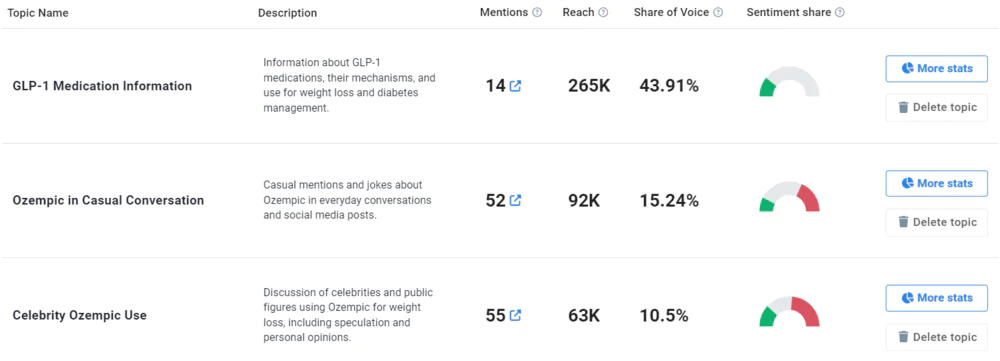1000x361 pixels.
Task: Click sentiment gauge for GLP-1 Medication Information
Action: tap(790, 82)
